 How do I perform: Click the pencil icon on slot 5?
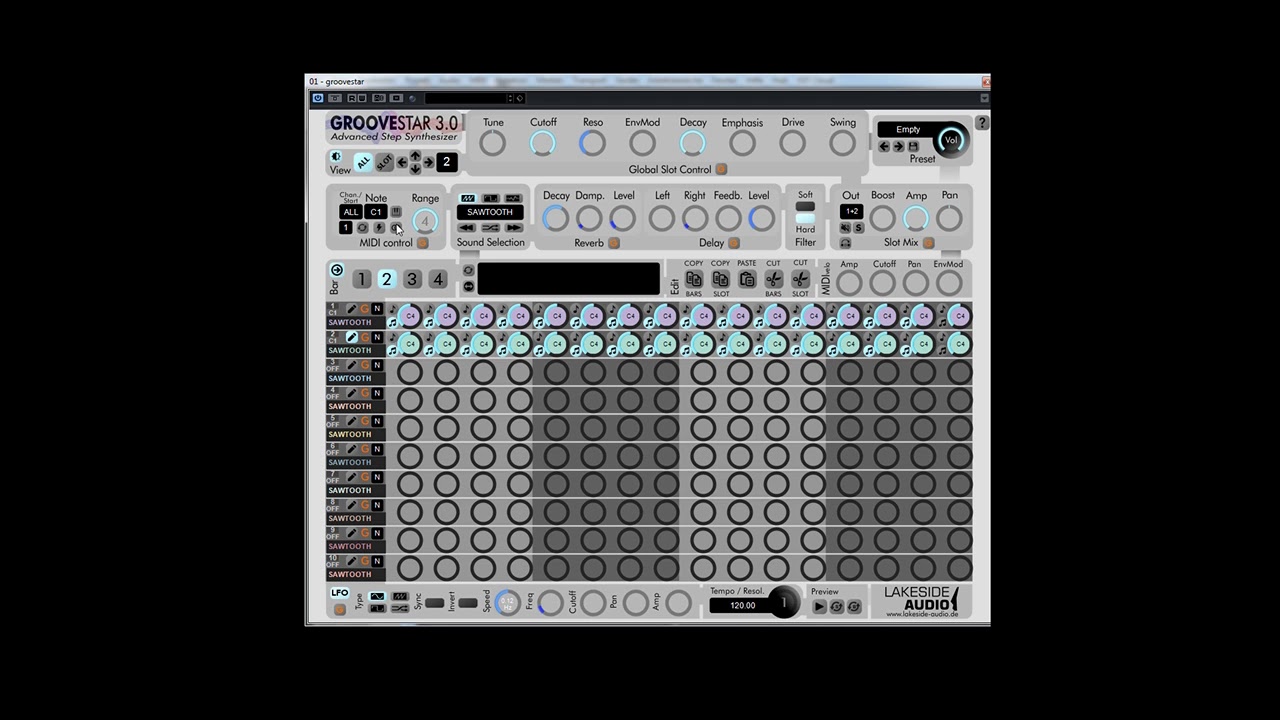pos(351,421)
